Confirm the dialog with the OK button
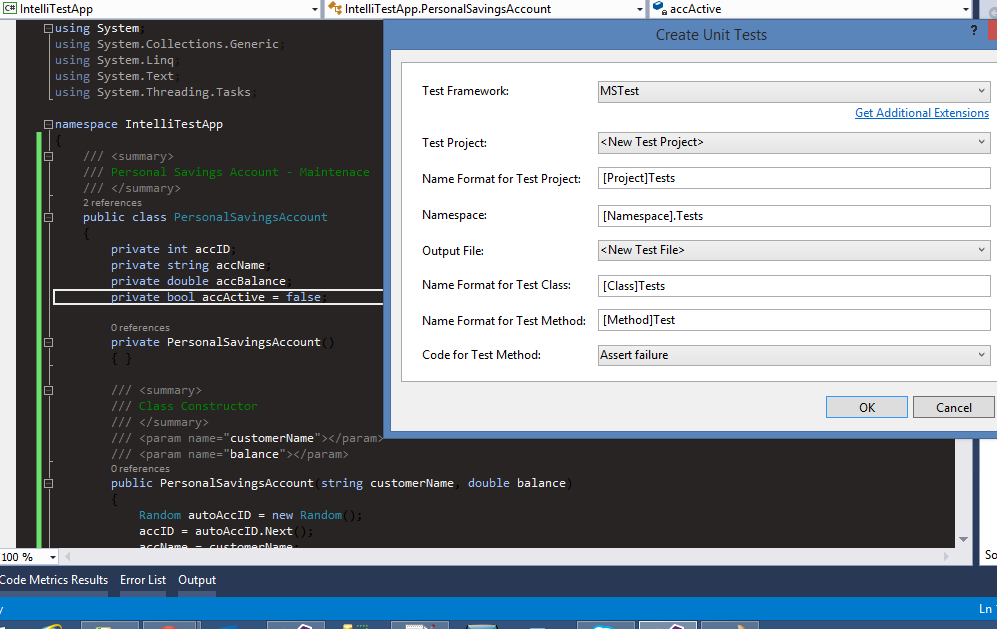 pyautogui.click(x=867, y=407)
